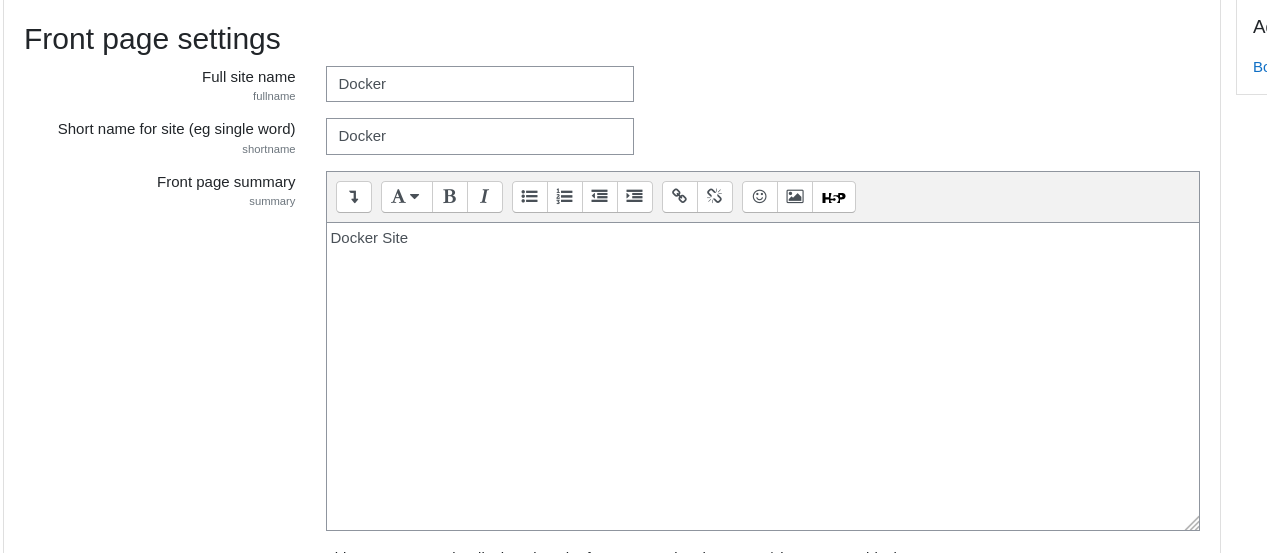The height and width of the screenshot is (553, 1267).
Task: Open the partially visible link in right block
Action: 1260,67
